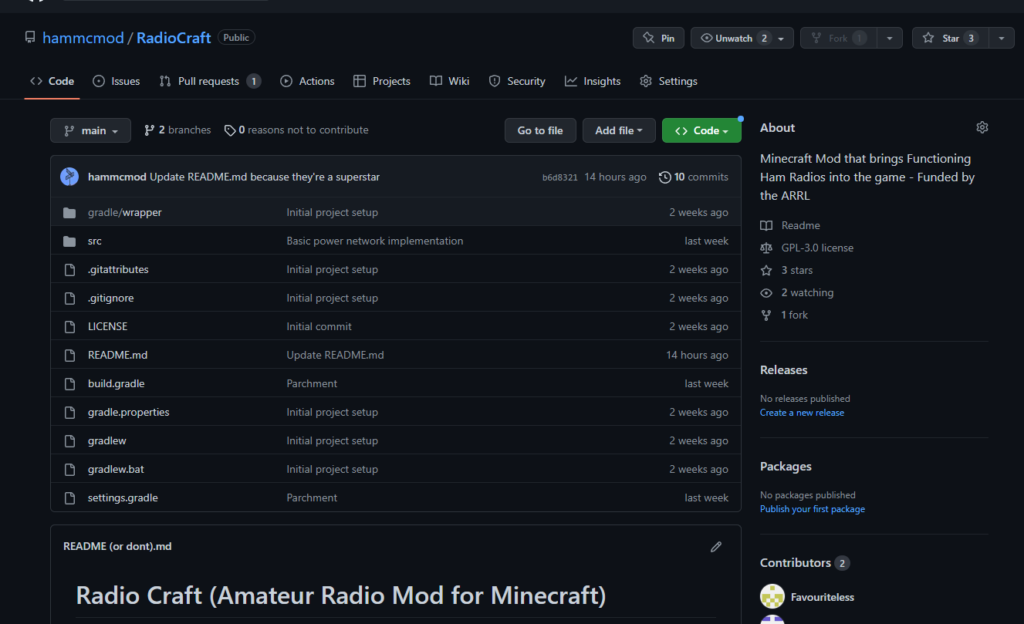
Task: Open the Actions tab
Action: coord(307,81)
